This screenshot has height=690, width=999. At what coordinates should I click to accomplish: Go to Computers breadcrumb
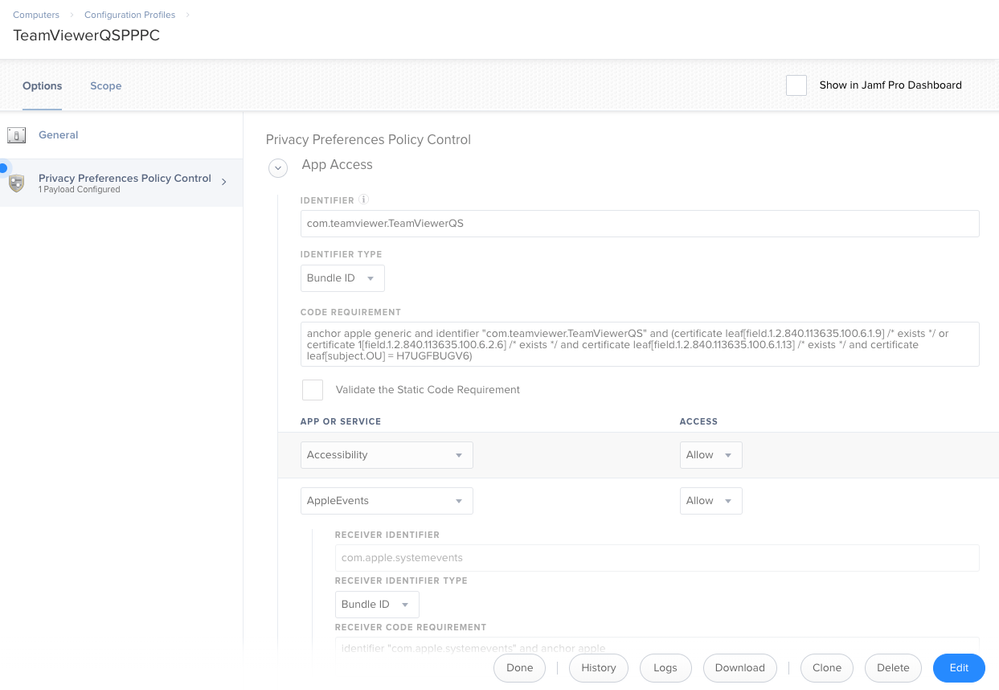click(x=36, y=15)
